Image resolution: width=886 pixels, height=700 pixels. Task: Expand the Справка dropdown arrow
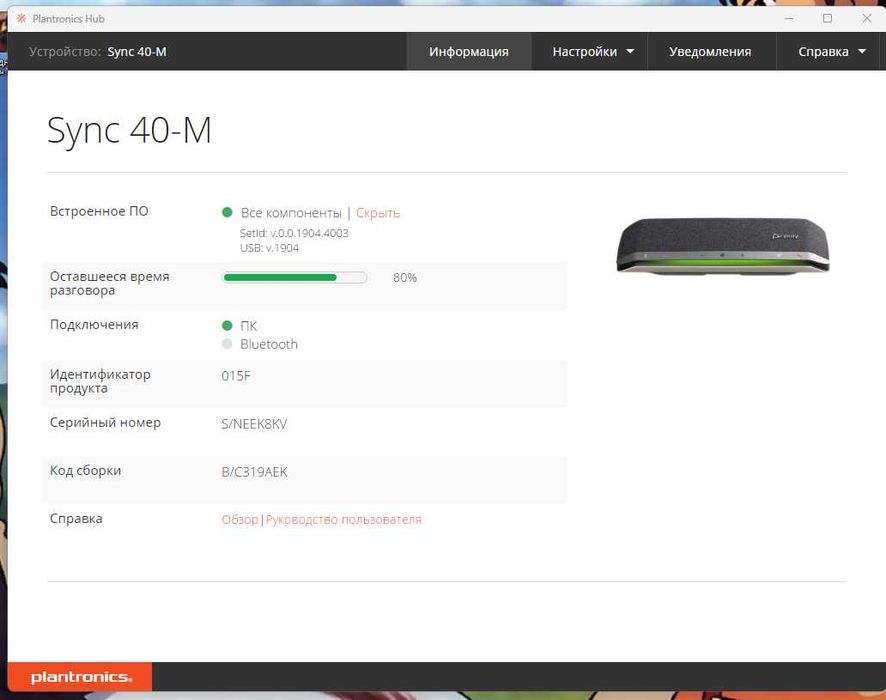tap(862, 51)
